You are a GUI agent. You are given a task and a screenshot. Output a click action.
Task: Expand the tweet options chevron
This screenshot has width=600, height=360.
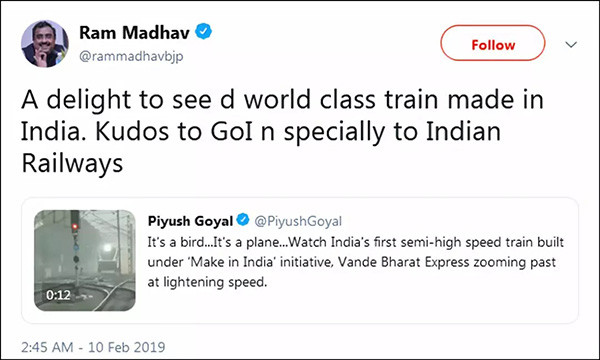coord(571,45)
